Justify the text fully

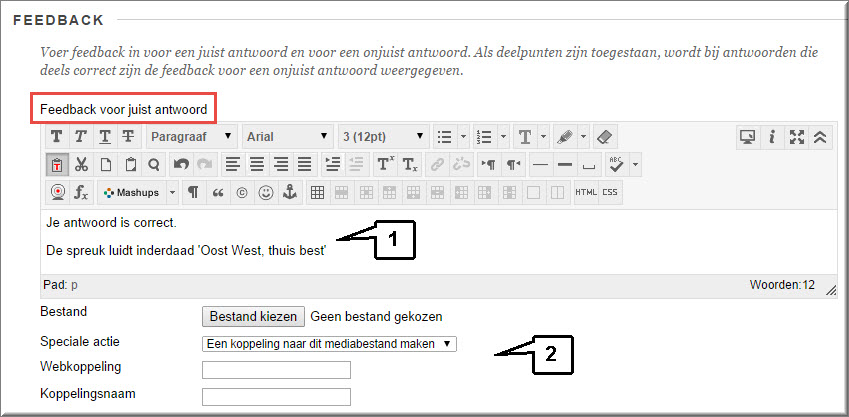305,165
